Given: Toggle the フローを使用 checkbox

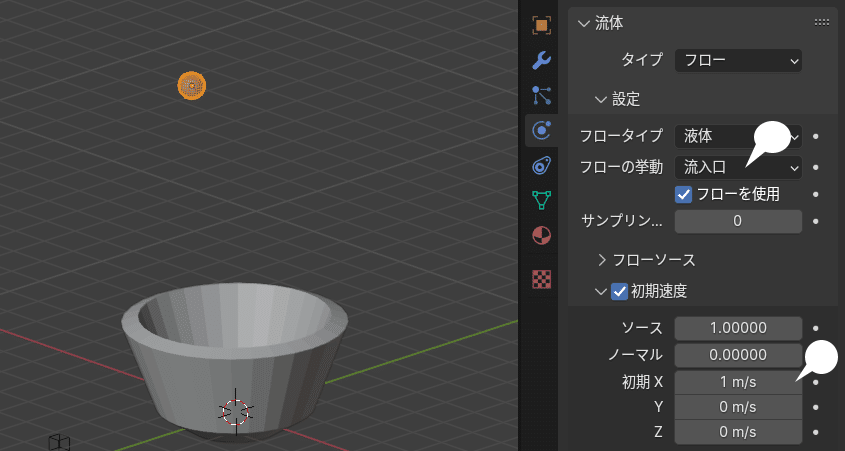Looking at the screenshot, I should pyautogui.click(x=683, y=195).
